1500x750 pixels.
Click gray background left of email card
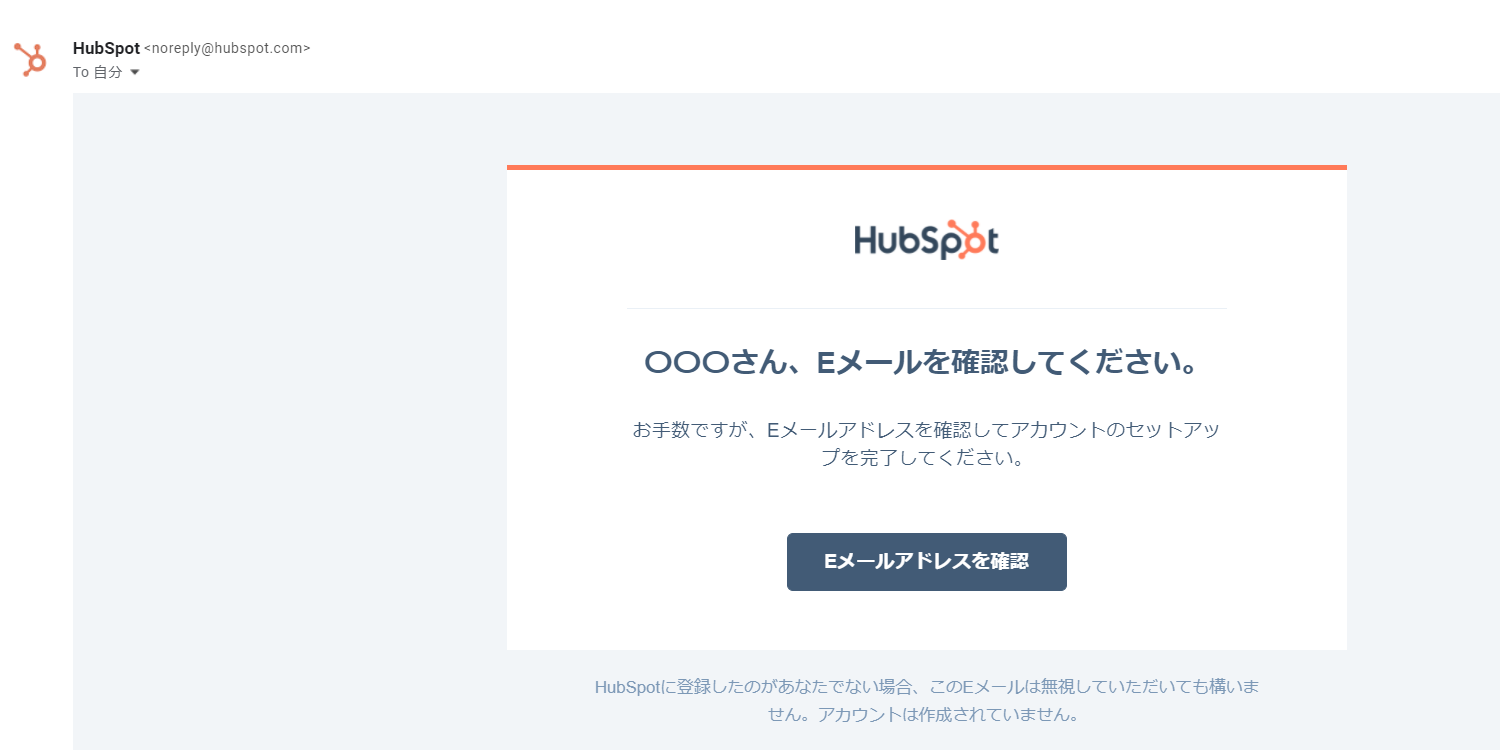tap(290, 420)
